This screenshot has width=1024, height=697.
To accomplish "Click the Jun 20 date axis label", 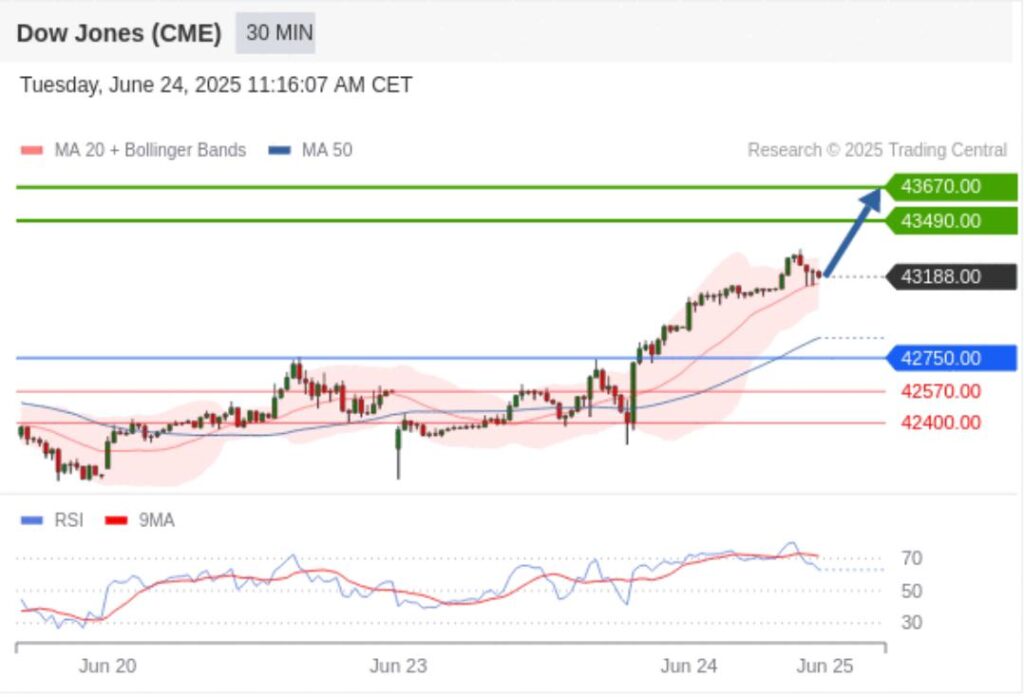I will click(x=107, y=666).
